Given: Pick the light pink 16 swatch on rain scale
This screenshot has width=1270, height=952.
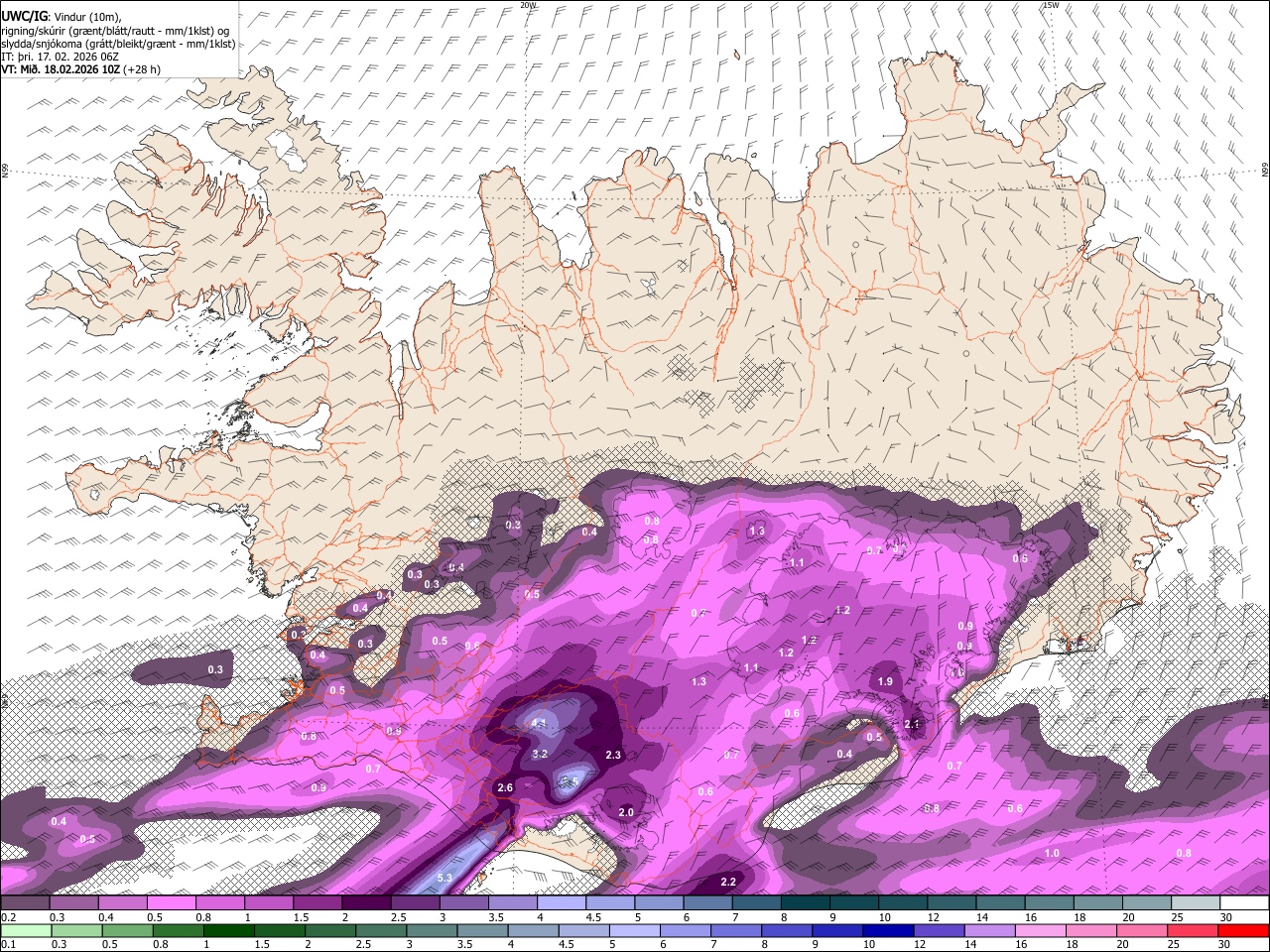Looking at the screenshot, I should (x=1040, y=931).
